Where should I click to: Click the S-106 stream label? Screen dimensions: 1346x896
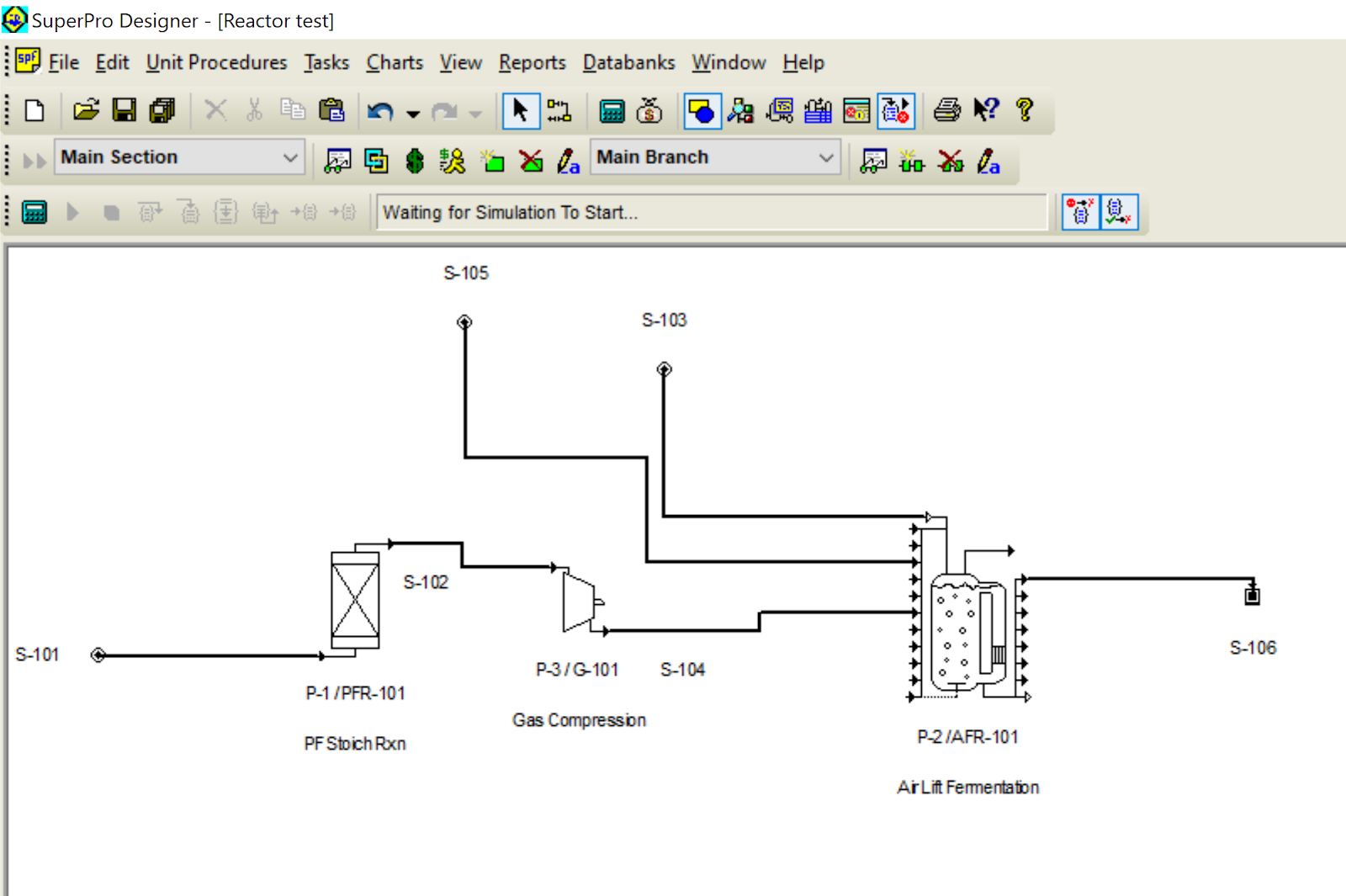(x=1253, y=648)
